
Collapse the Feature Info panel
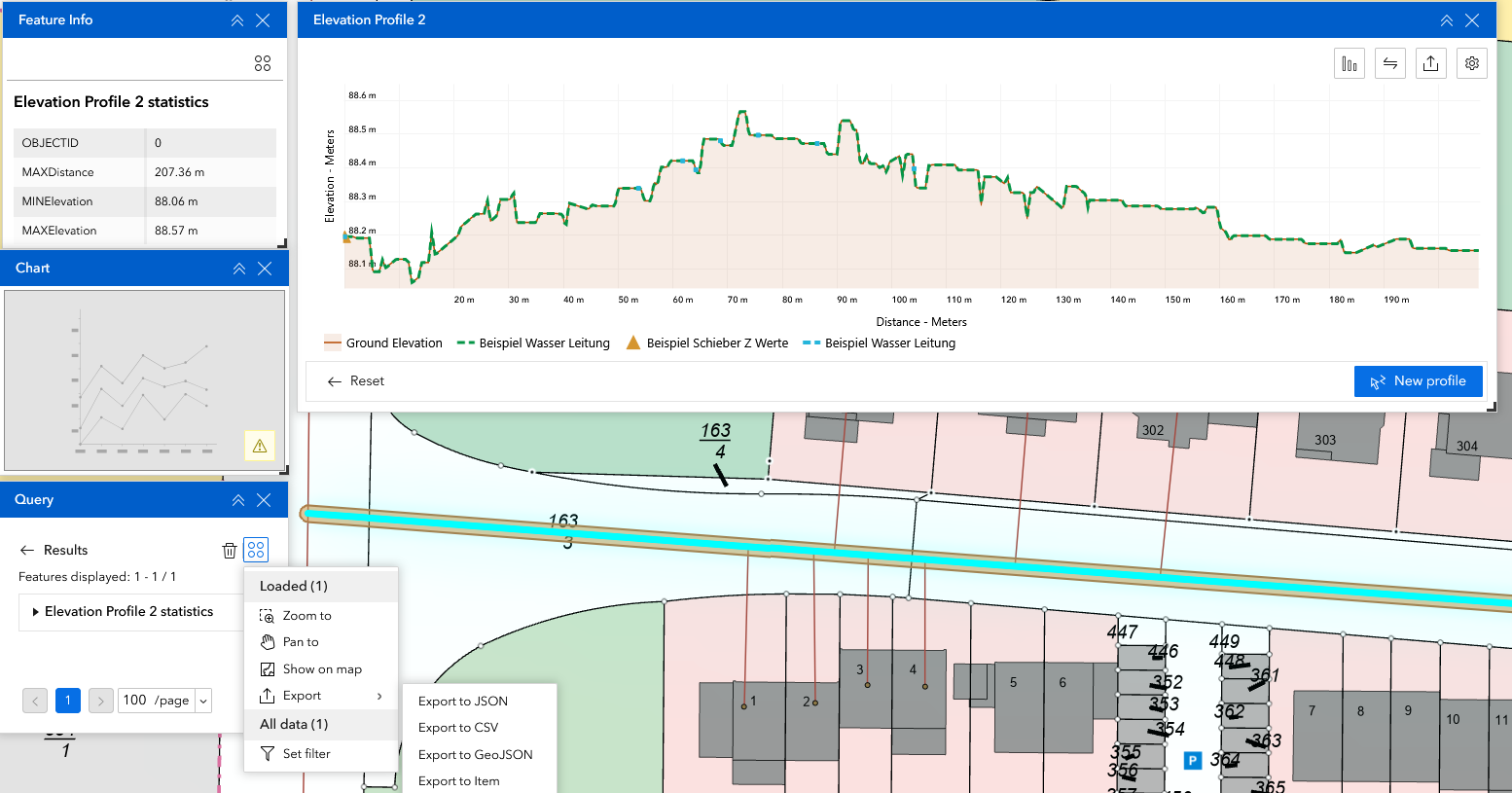point(236,19)
